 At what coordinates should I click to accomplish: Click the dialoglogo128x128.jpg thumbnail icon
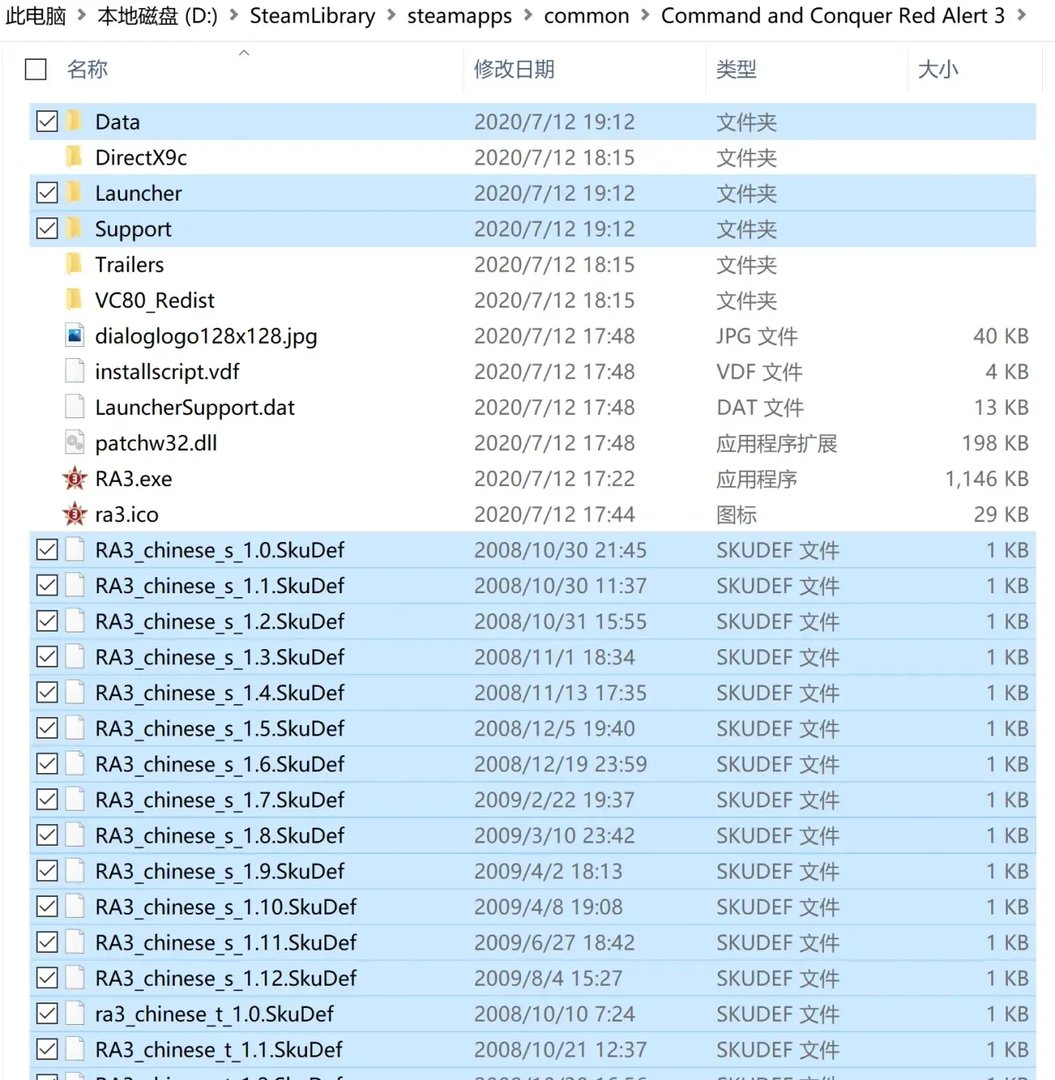[76, 335]
